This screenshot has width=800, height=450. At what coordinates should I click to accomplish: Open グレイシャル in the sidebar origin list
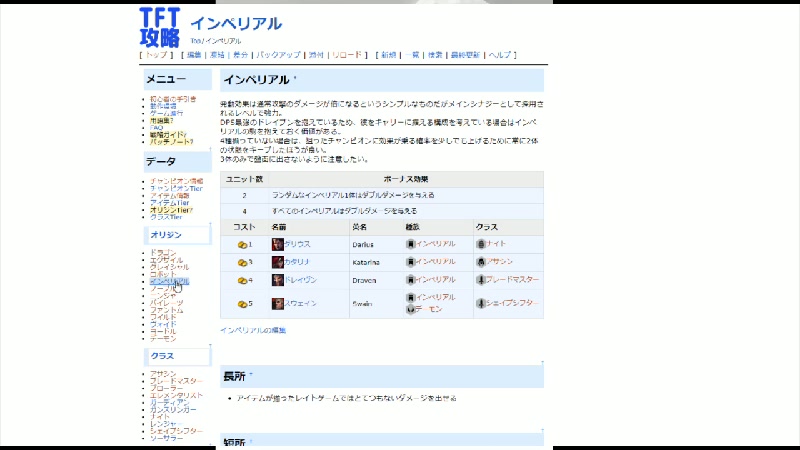[x=169, y=267]
